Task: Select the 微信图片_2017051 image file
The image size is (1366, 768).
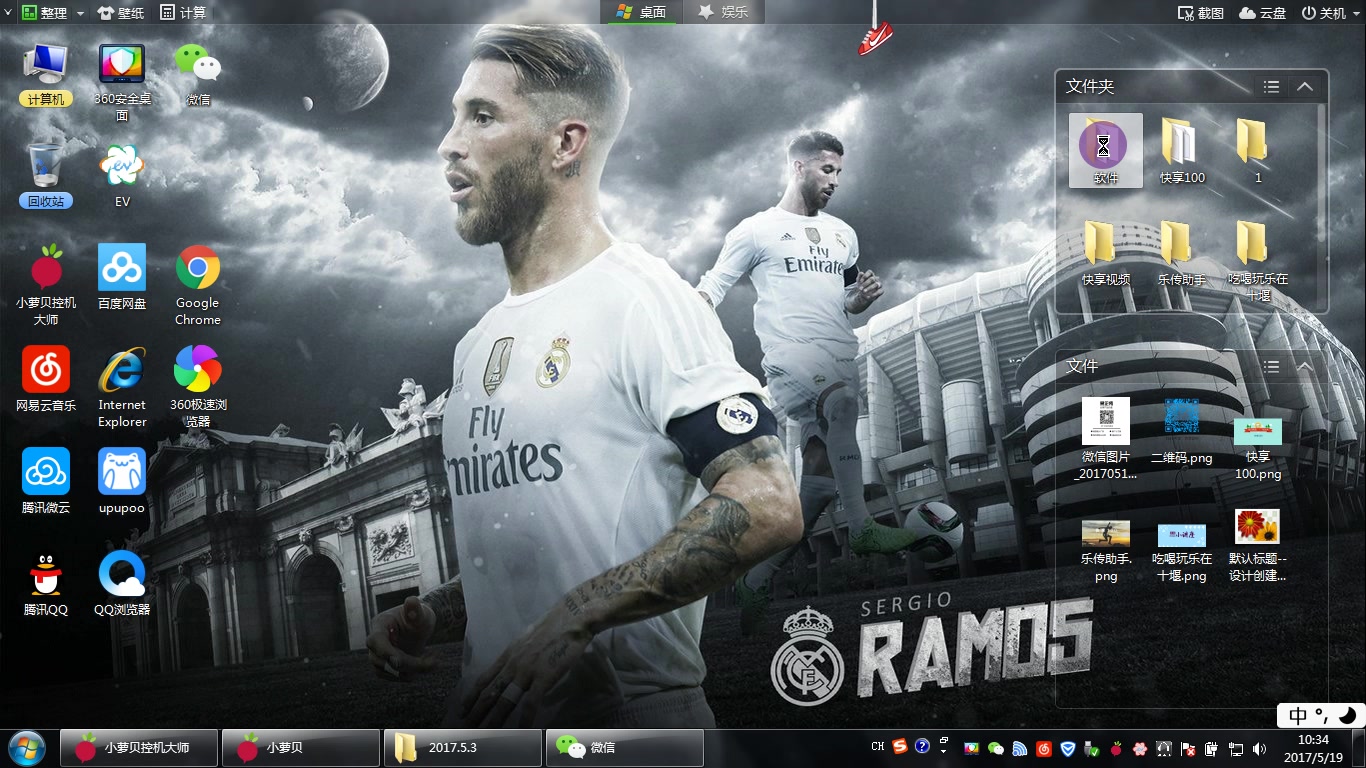Action: coord(1105,439)
